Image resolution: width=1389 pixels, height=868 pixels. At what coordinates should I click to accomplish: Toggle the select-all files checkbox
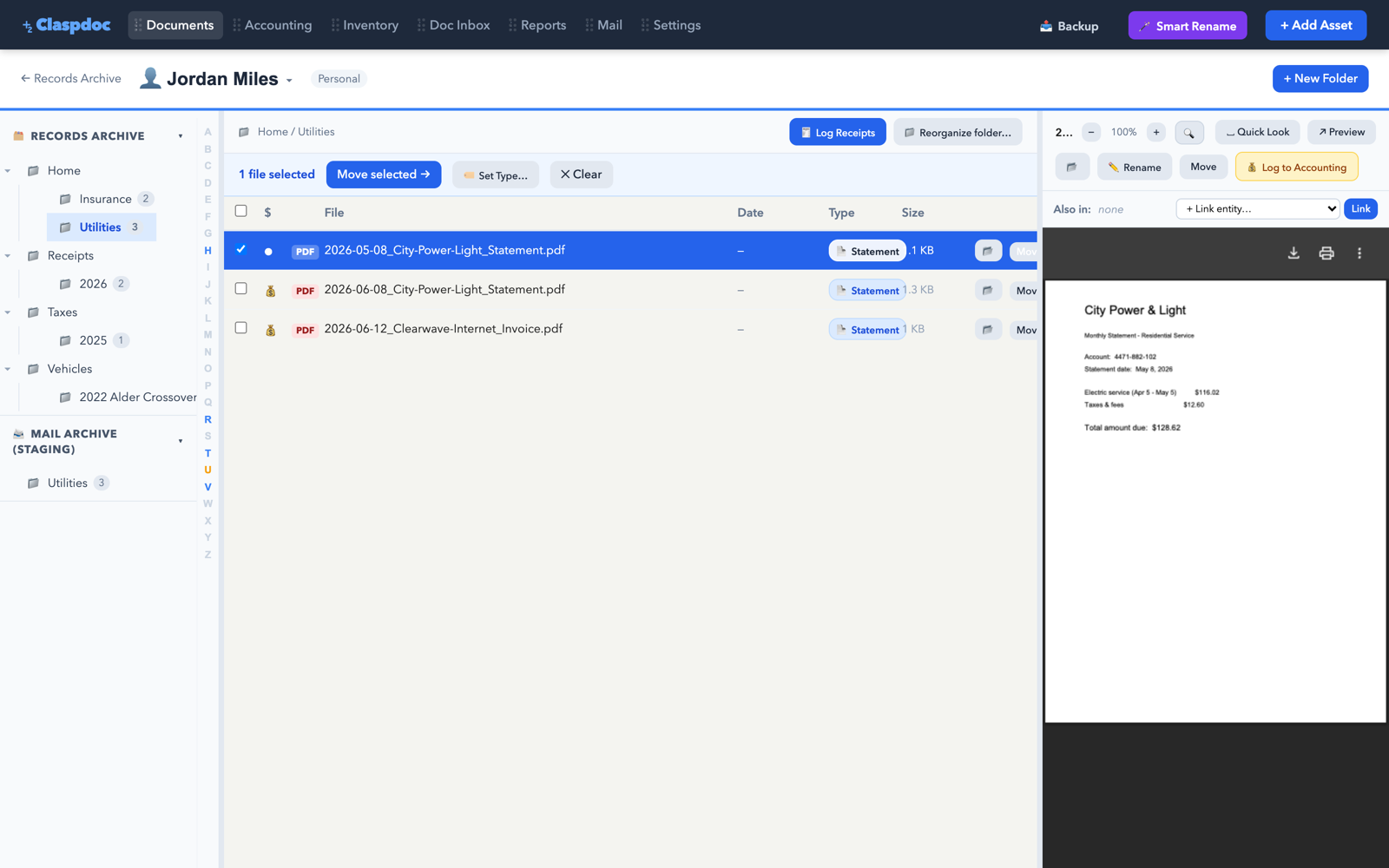241,211
